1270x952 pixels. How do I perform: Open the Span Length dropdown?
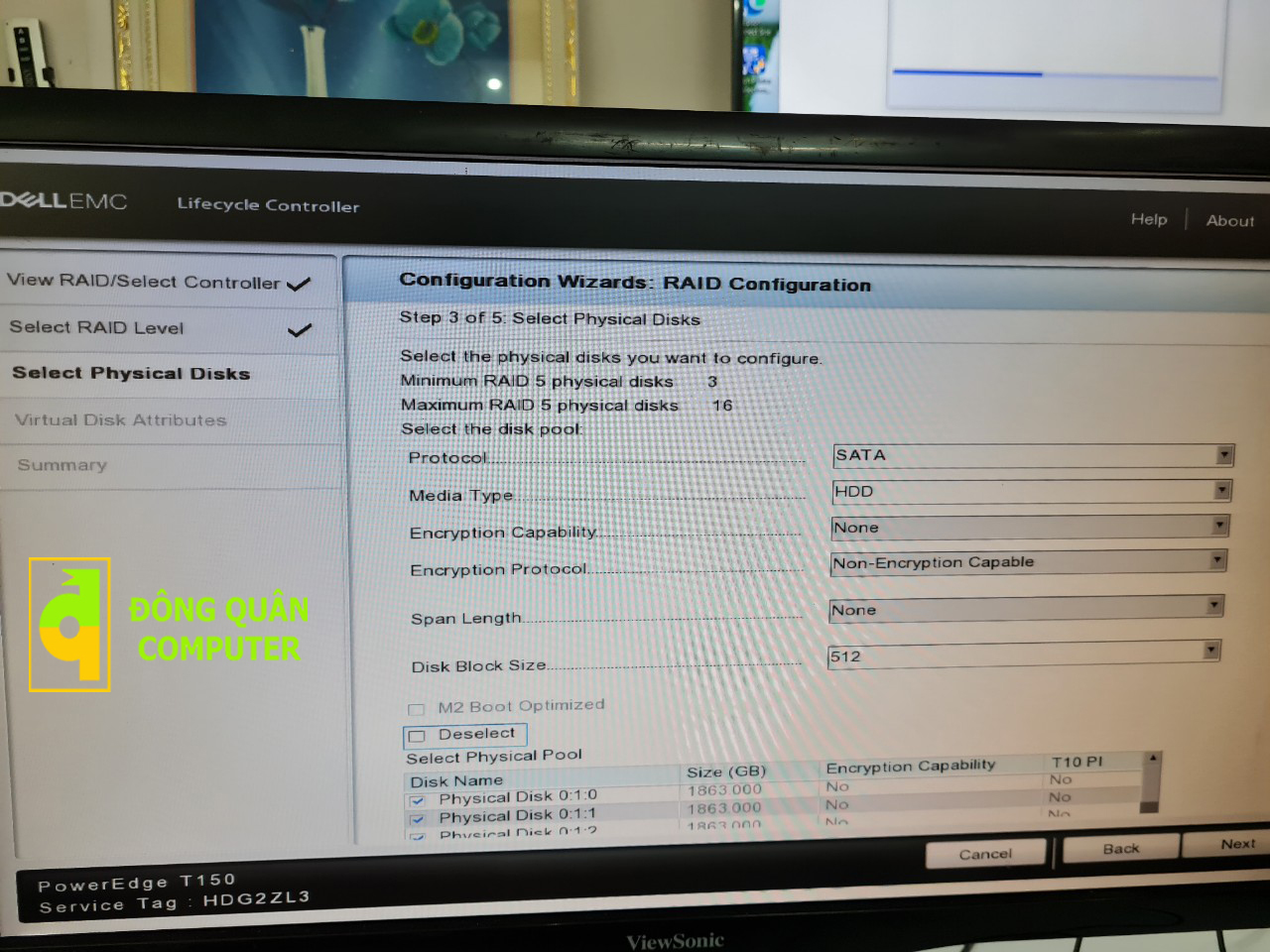pyautogui.click(x=1026, y=609)
